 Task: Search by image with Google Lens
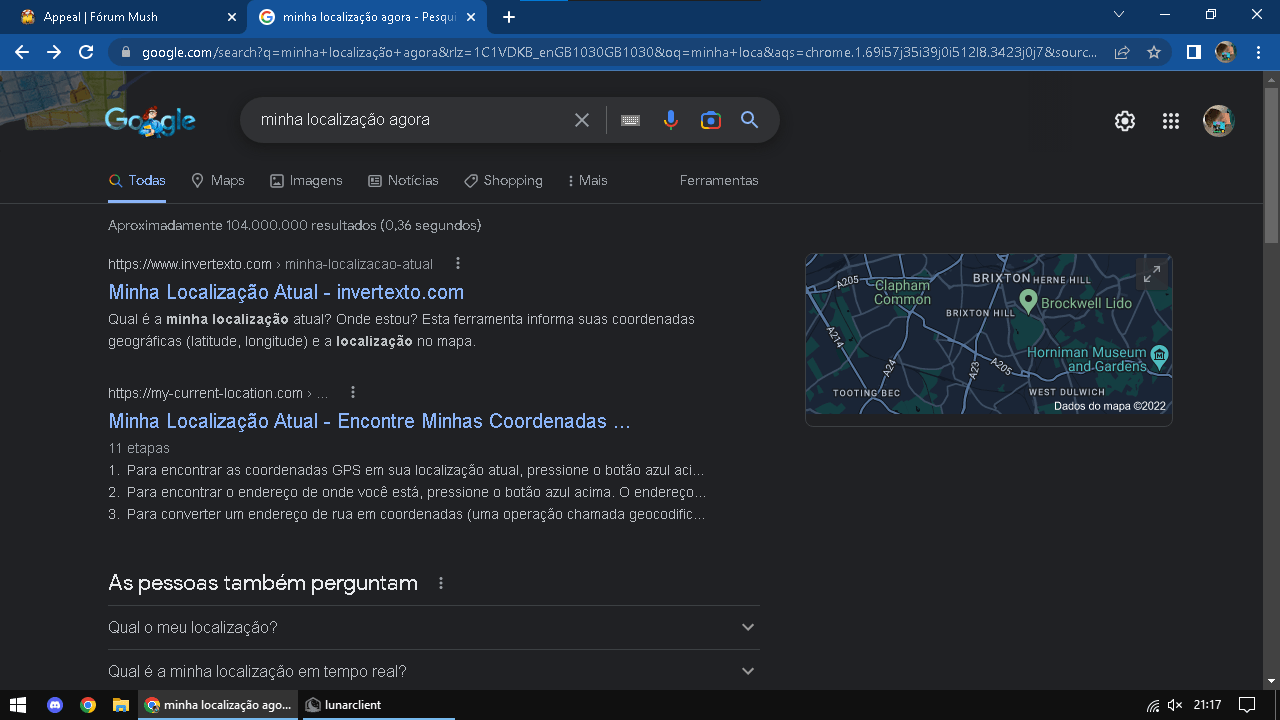tap(711, 120)
